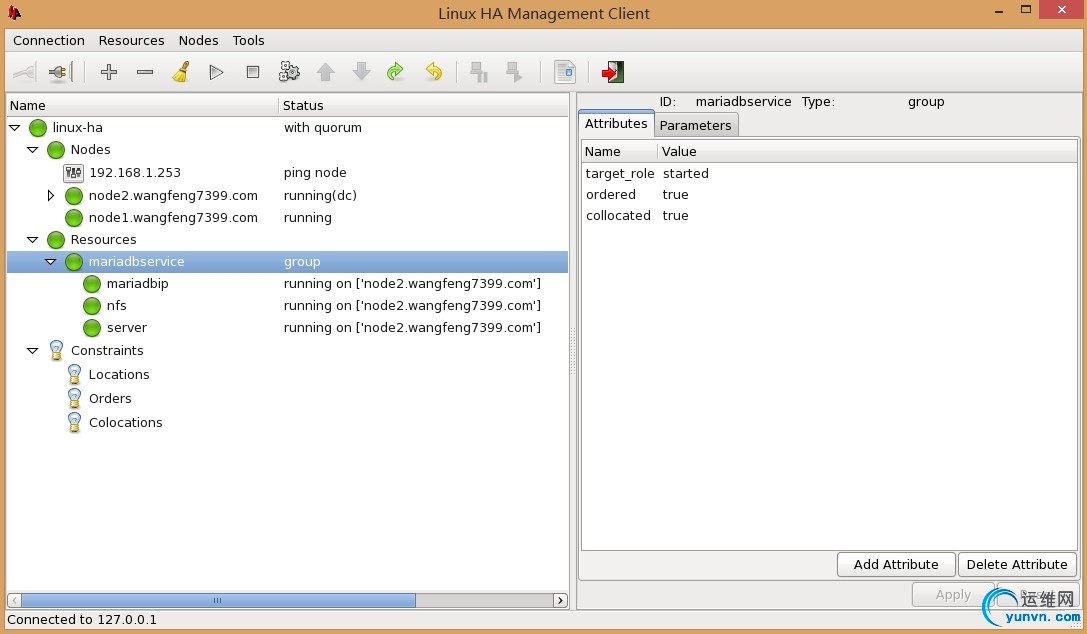Open the Tools menu
1087x634 pixels.
point(248,41)
